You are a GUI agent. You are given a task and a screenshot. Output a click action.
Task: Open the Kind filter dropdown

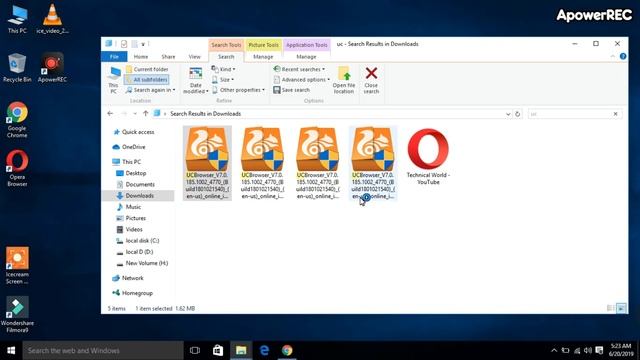pos(223,69)
